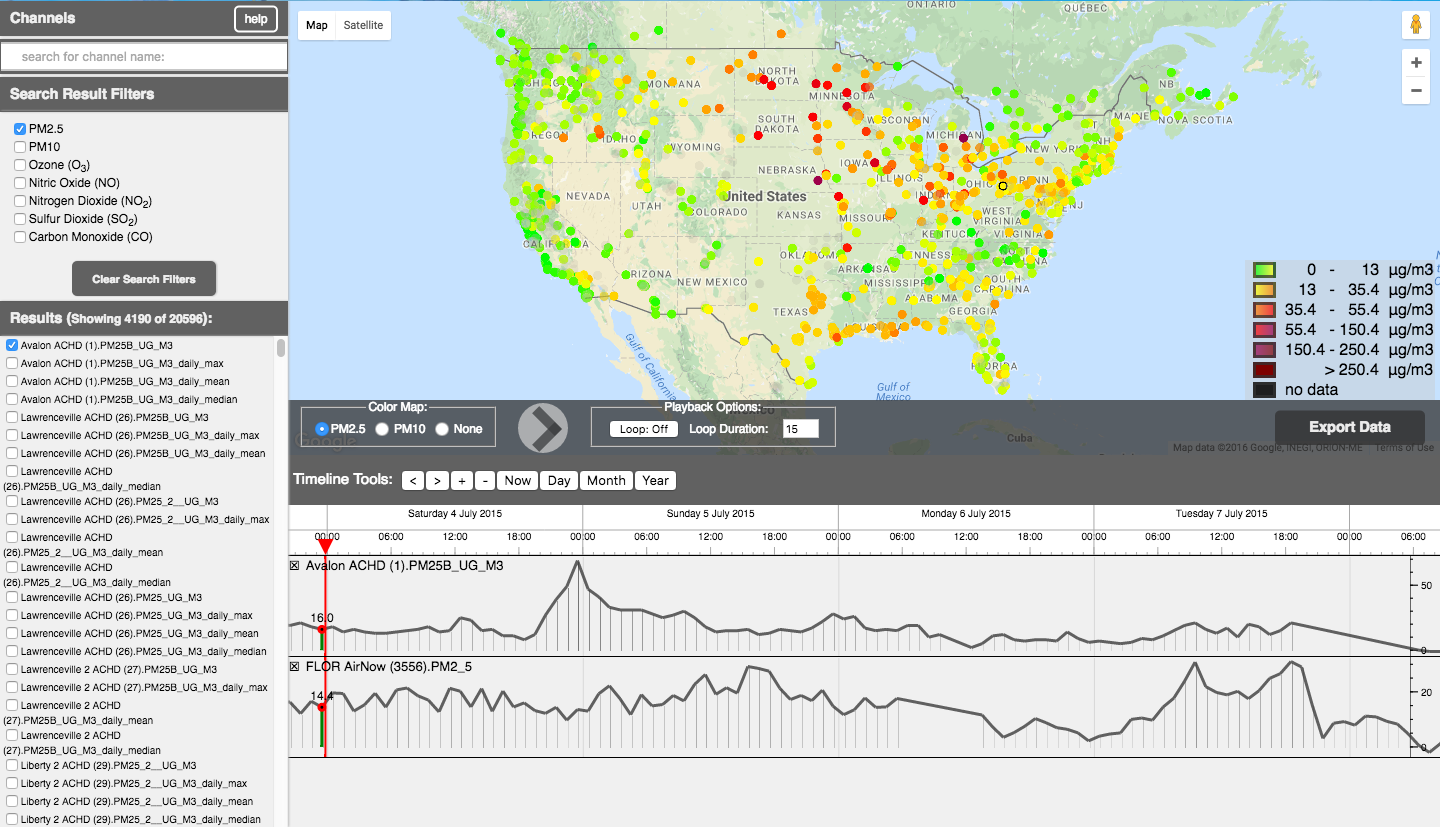Check Lawrenceville 2 ACHD (27).PM25B_UG_M3 channel
Viewport: 1440px width, 827px height.
pyautogui.click(x=12, y=669)
